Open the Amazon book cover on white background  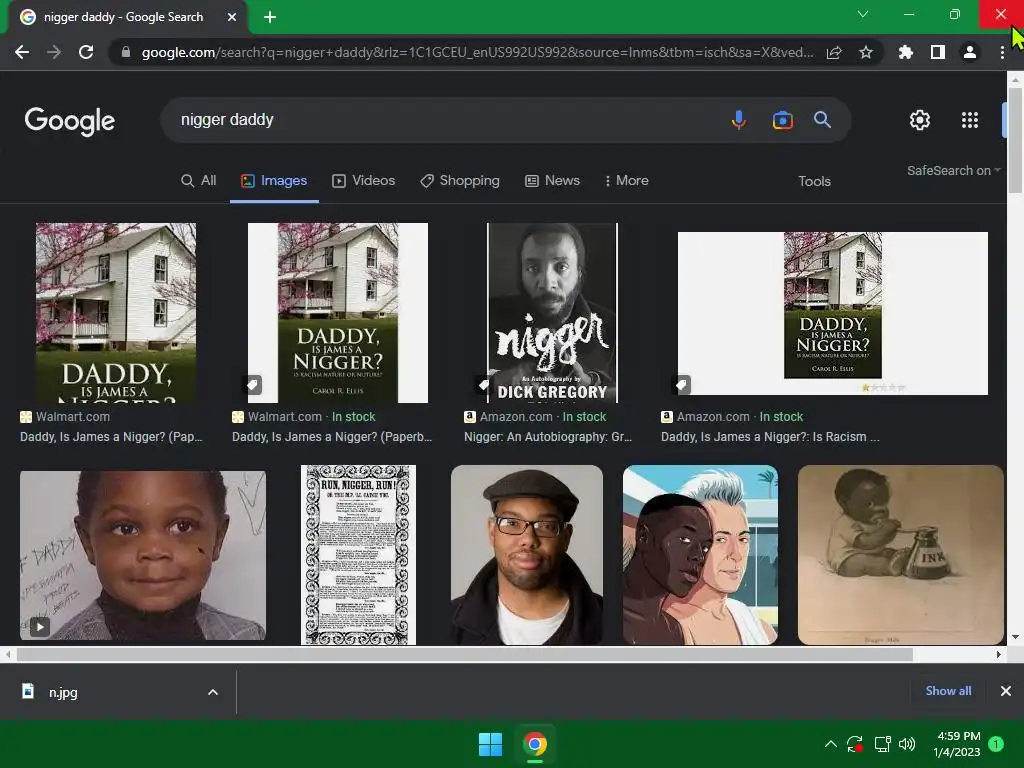(x=833, y=313)
